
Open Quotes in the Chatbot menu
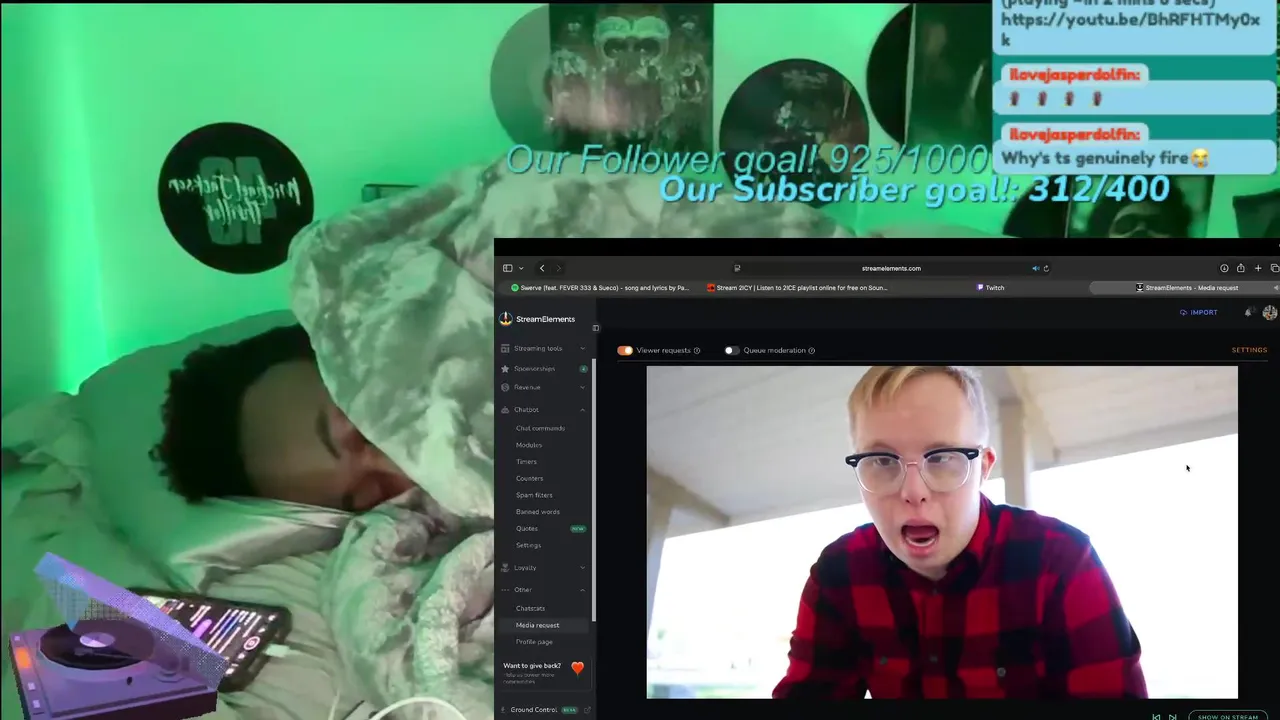point(527,528)
